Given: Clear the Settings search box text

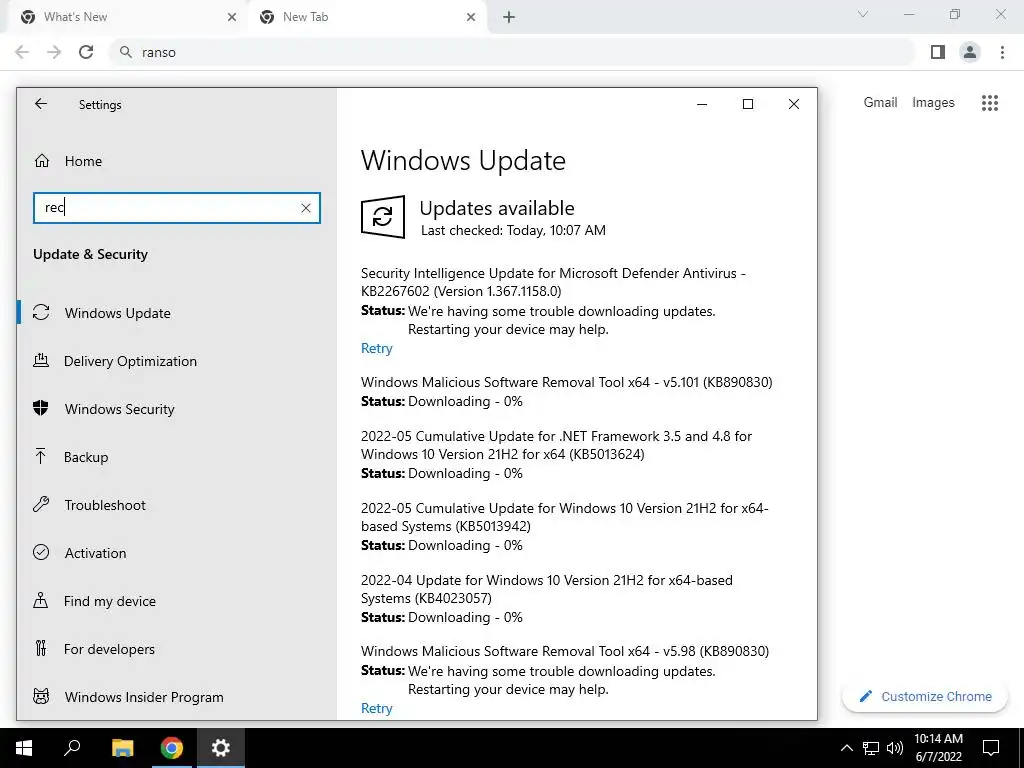Looking at the screenshot, I should 306,208.
